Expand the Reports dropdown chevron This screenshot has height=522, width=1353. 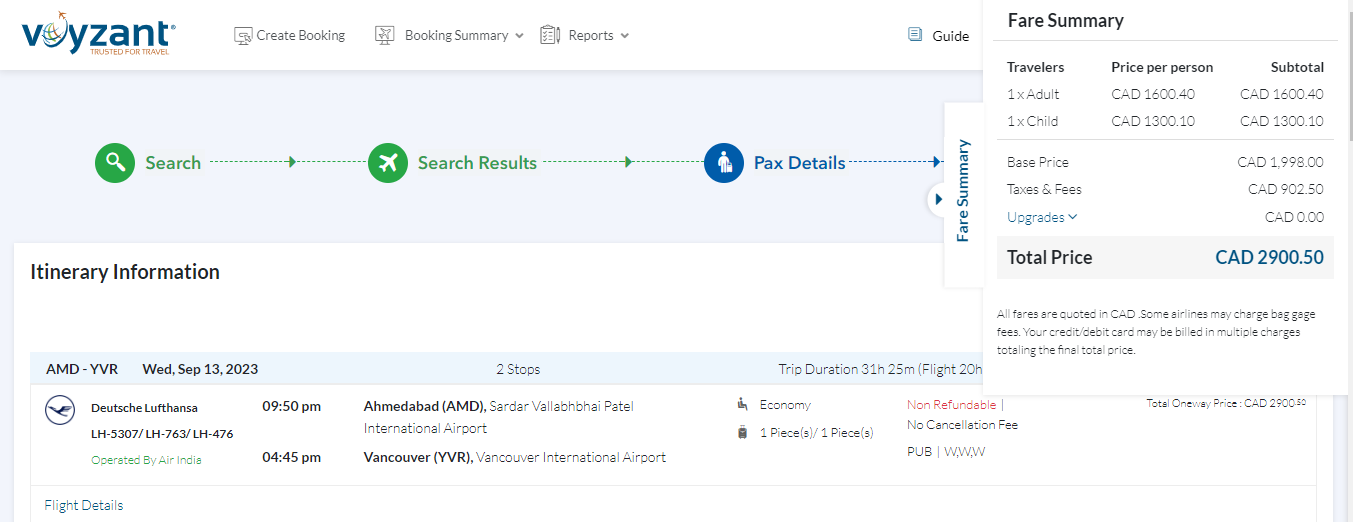(625, 36)
